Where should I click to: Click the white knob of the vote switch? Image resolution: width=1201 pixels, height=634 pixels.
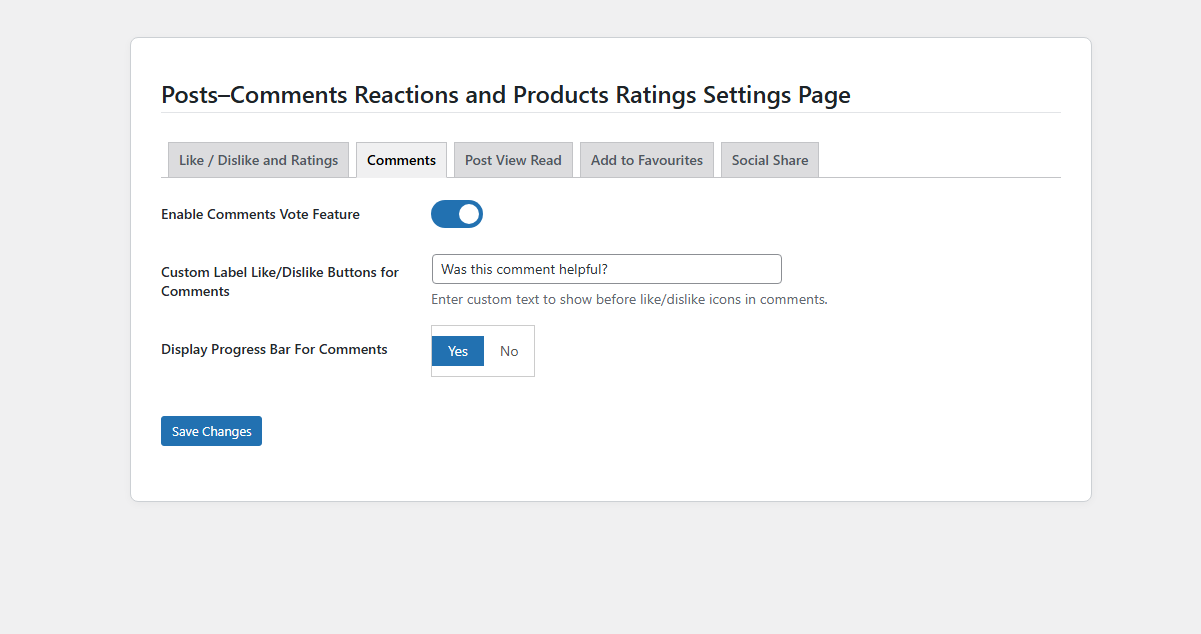(x=469, y=214)
